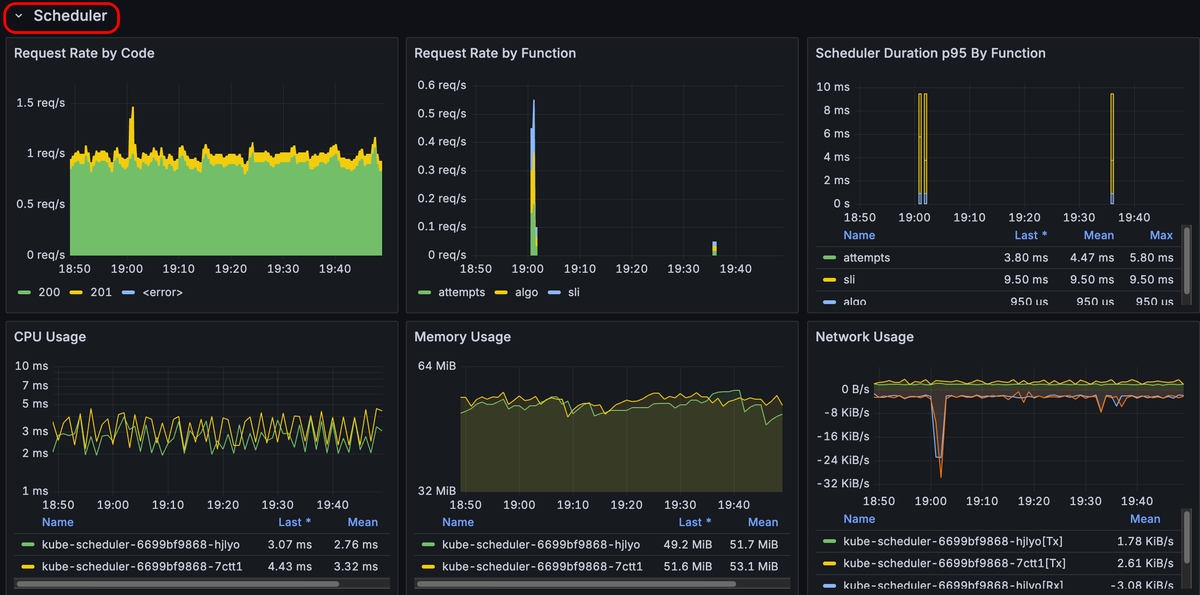Click the Scheduler row title
Screen dimensions: 1200x595
point(70,16)
